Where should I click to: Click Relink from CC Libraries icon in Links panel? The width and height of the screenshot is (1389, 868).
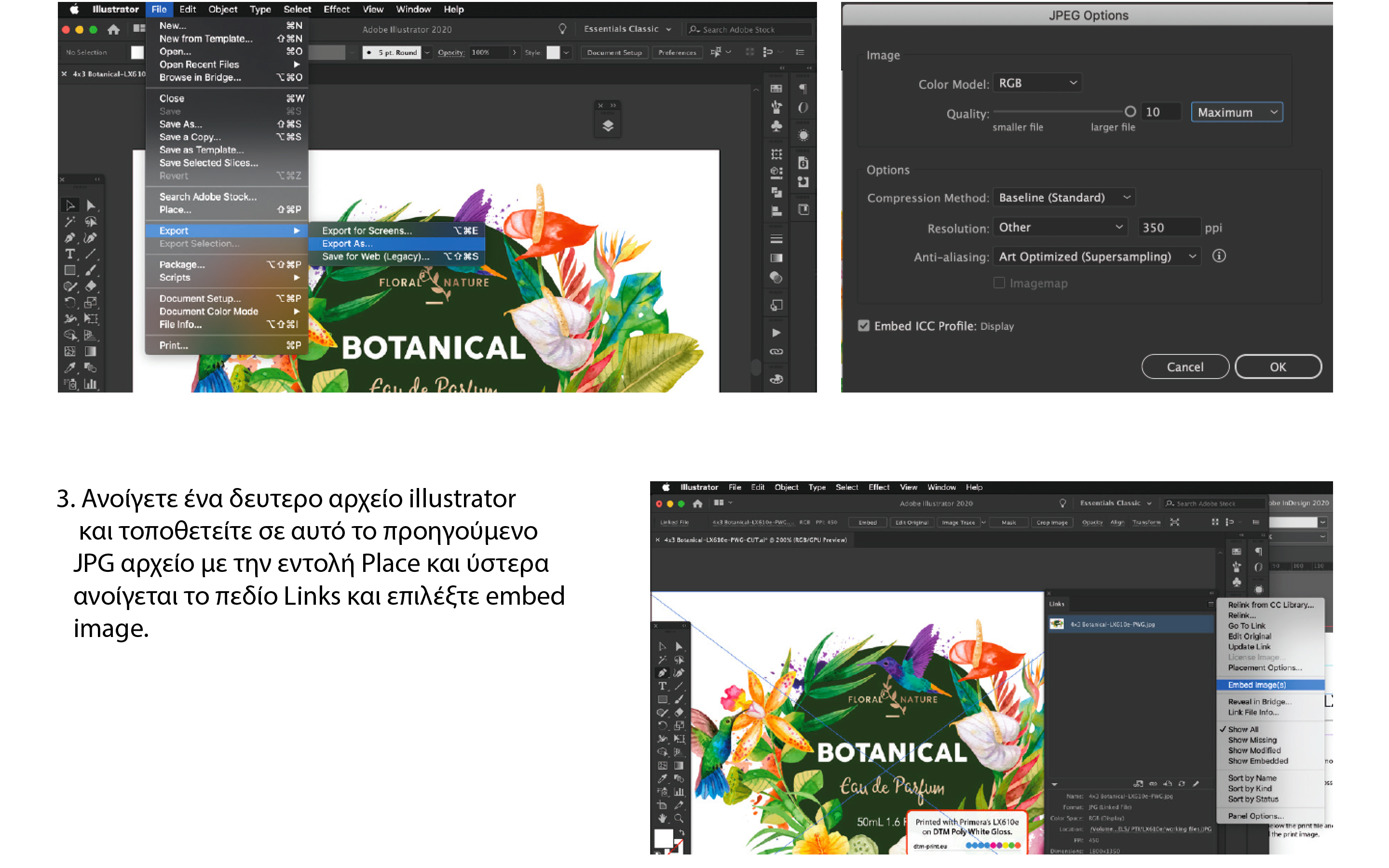1138,784
